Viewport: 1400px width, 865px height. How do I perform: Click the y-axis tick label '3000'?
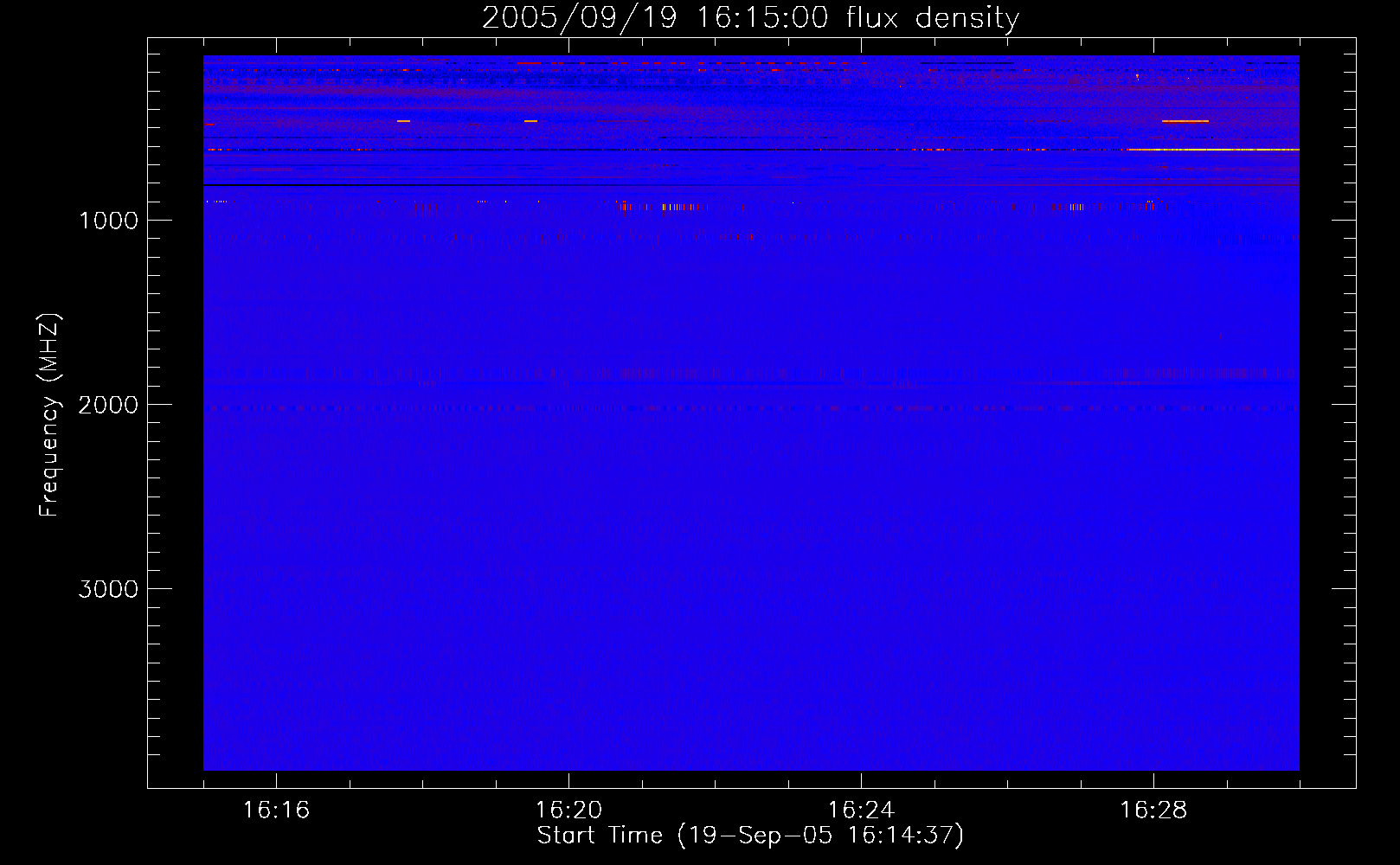point(108,589)
